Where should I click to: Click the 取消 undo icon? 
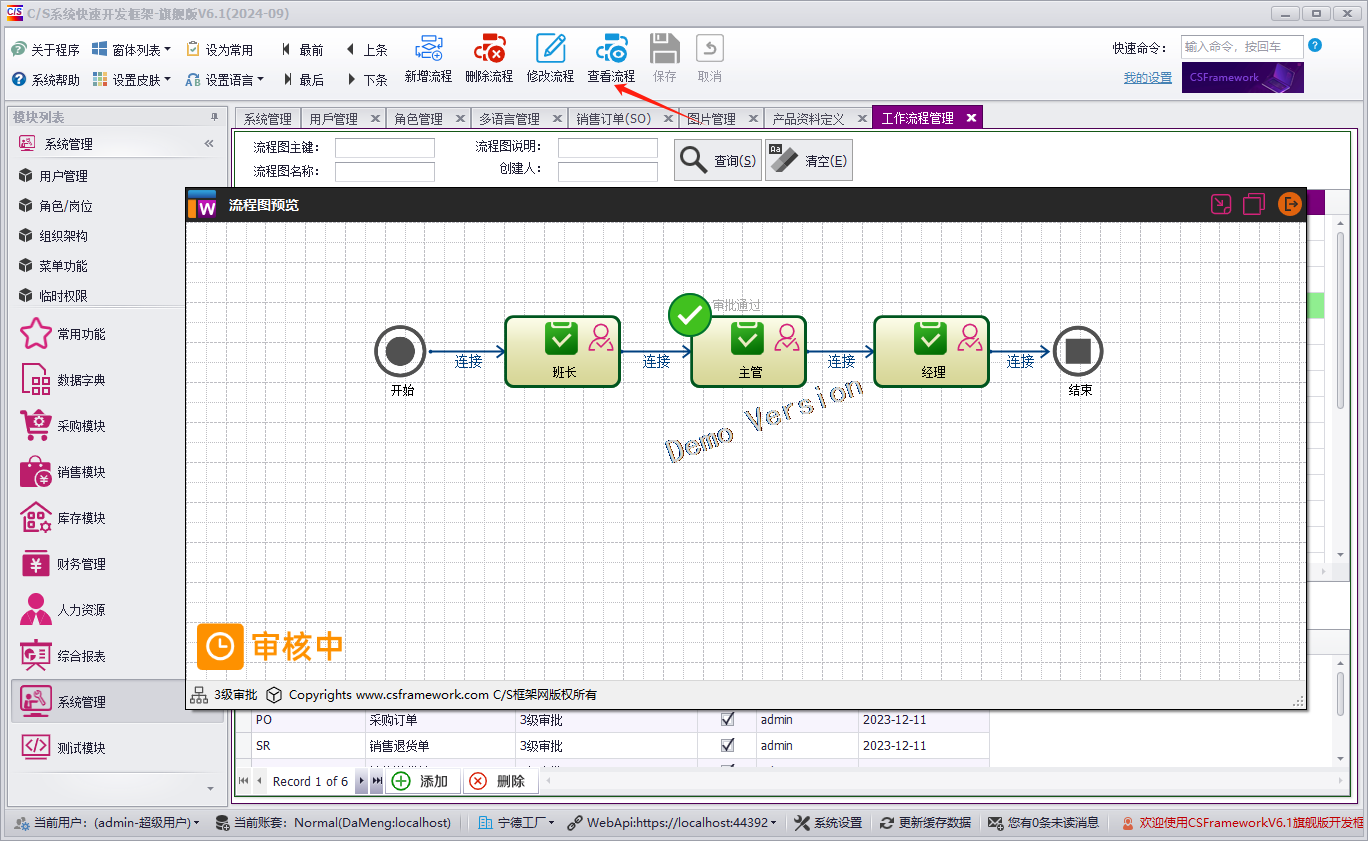point(709,57)
